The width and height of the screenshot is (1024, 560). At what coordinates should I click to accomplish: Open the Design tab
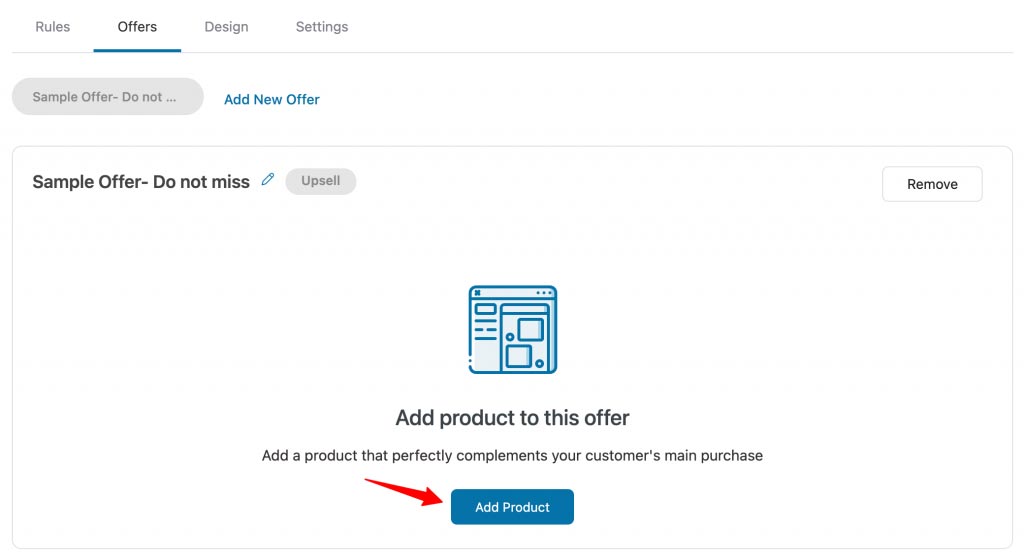tap(226, 27)
